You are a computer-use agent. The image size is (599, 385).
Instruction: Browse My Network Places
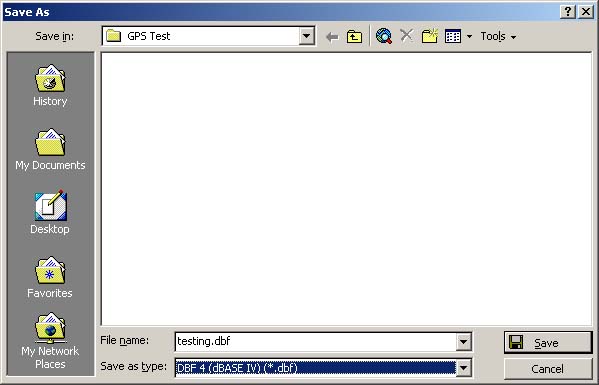click(x=50, y=341)
